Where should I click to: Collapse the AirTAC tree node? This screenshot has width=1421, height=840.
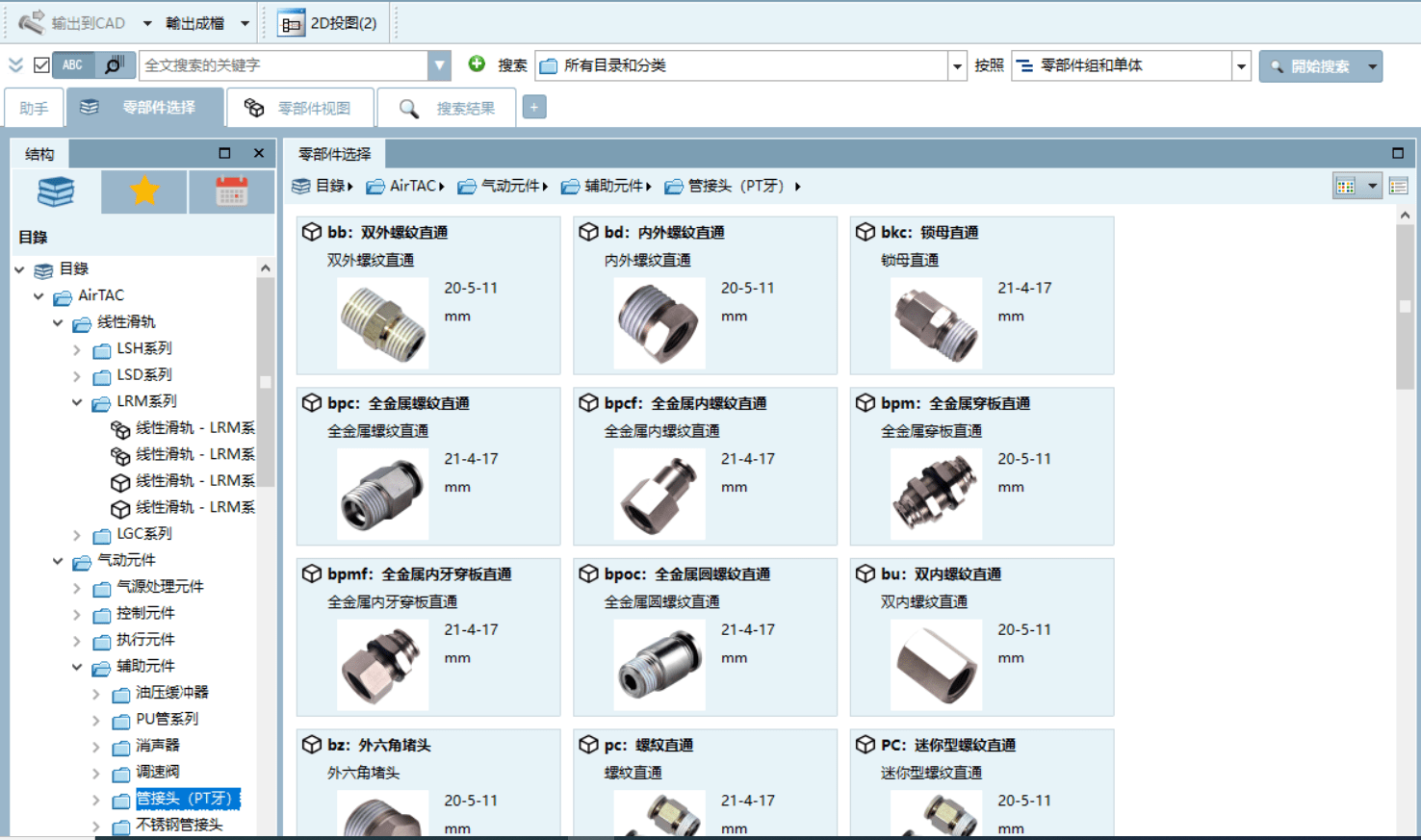point(39,296)
